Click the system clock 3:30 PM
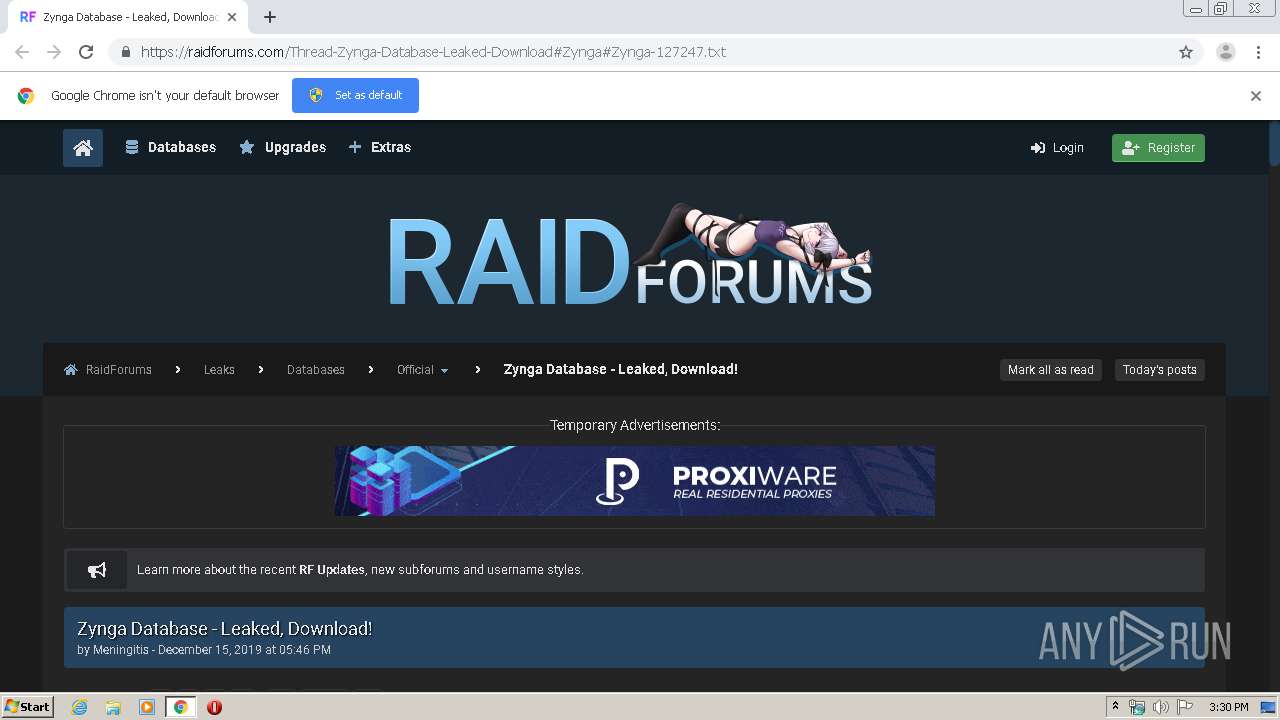 click(x=1229, y=707)
